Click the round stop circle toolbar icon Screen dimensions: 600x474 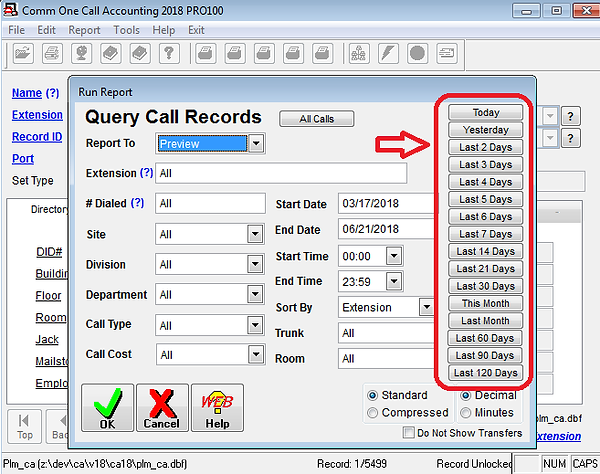(417, 53)
